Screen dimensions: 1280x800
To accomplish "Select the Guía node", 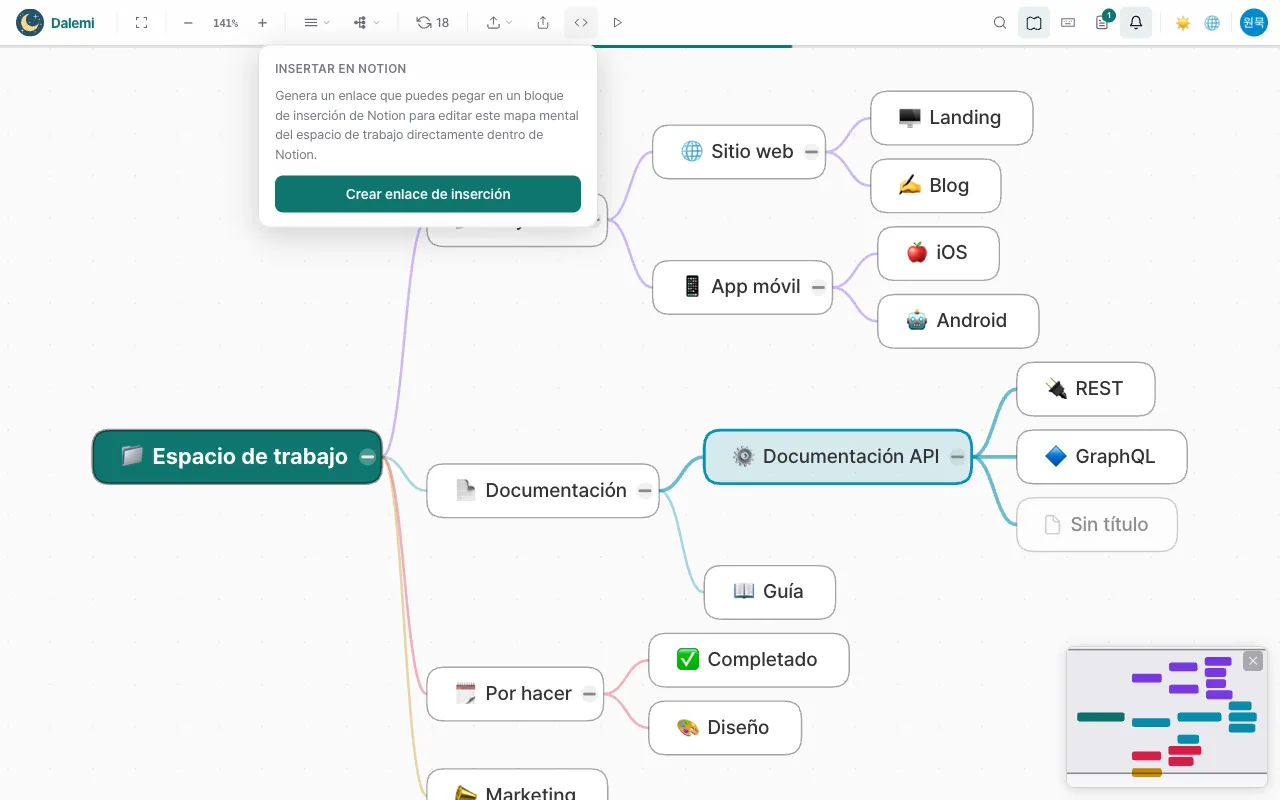I will point(769,592).
